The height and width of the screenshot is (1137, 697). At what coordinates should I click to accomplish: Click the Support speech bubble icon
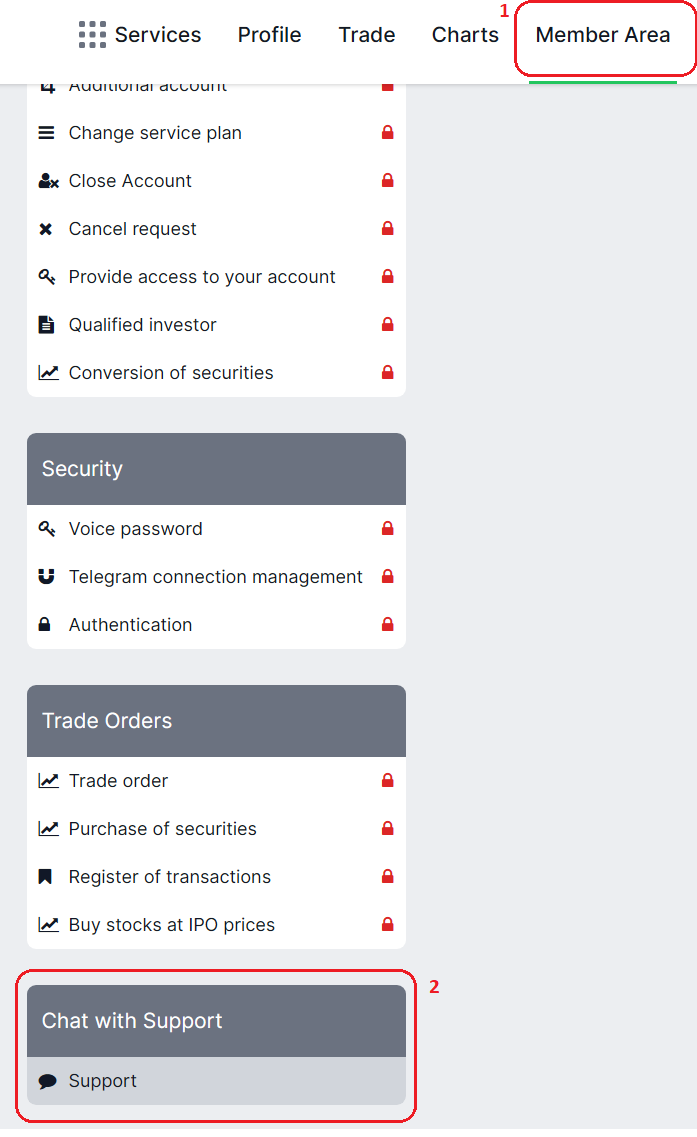click(47, 1081)
